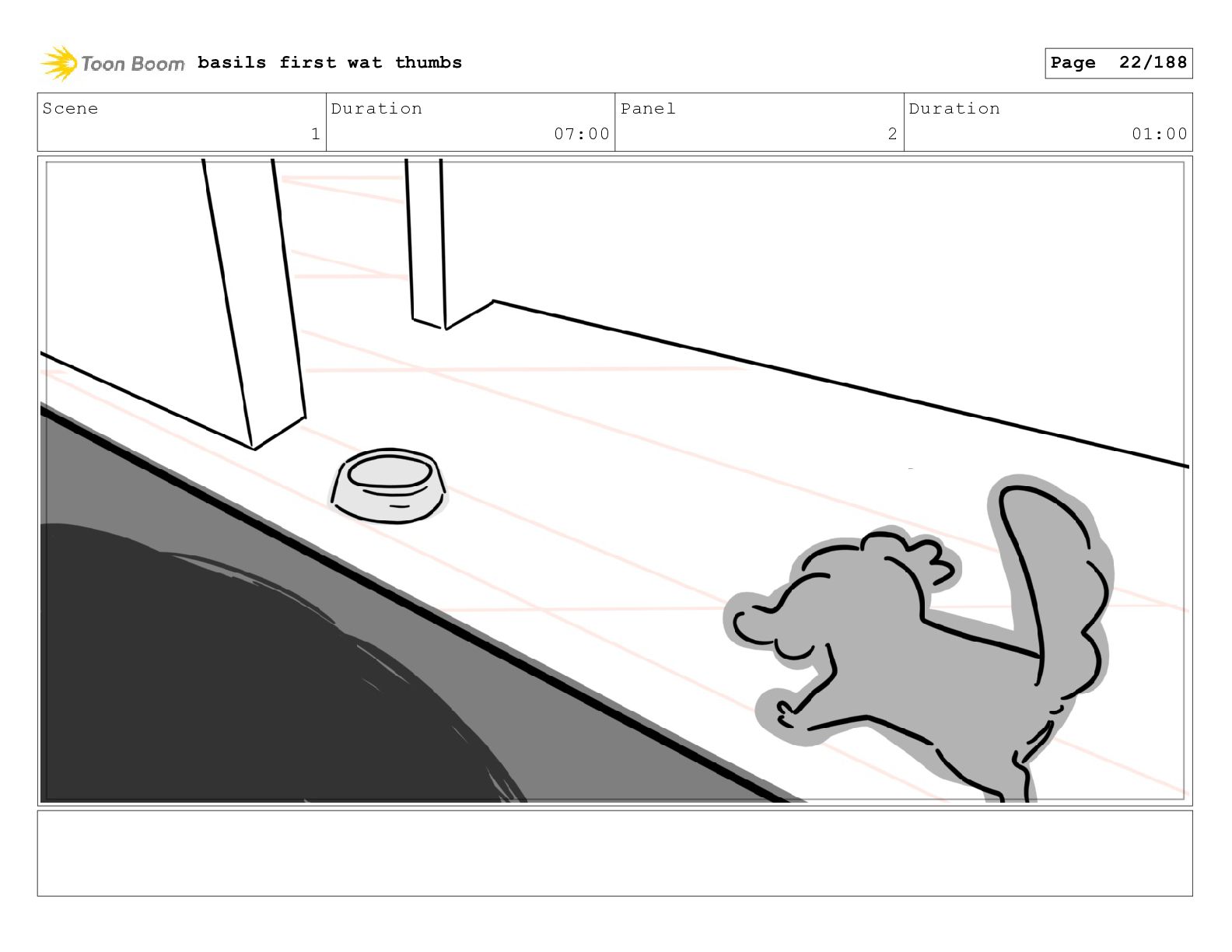Screen dimensions: 1232x952
Task: Click the Page 22/188 box
Action: tap(1118, 63)
